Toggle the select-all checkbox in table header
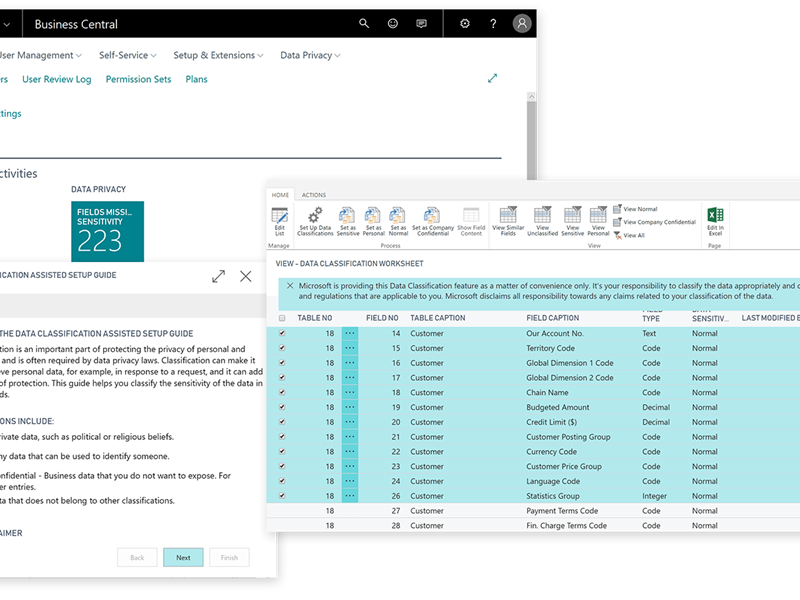The height and width of the screenshot is (600, 800). tap(282, 318)
